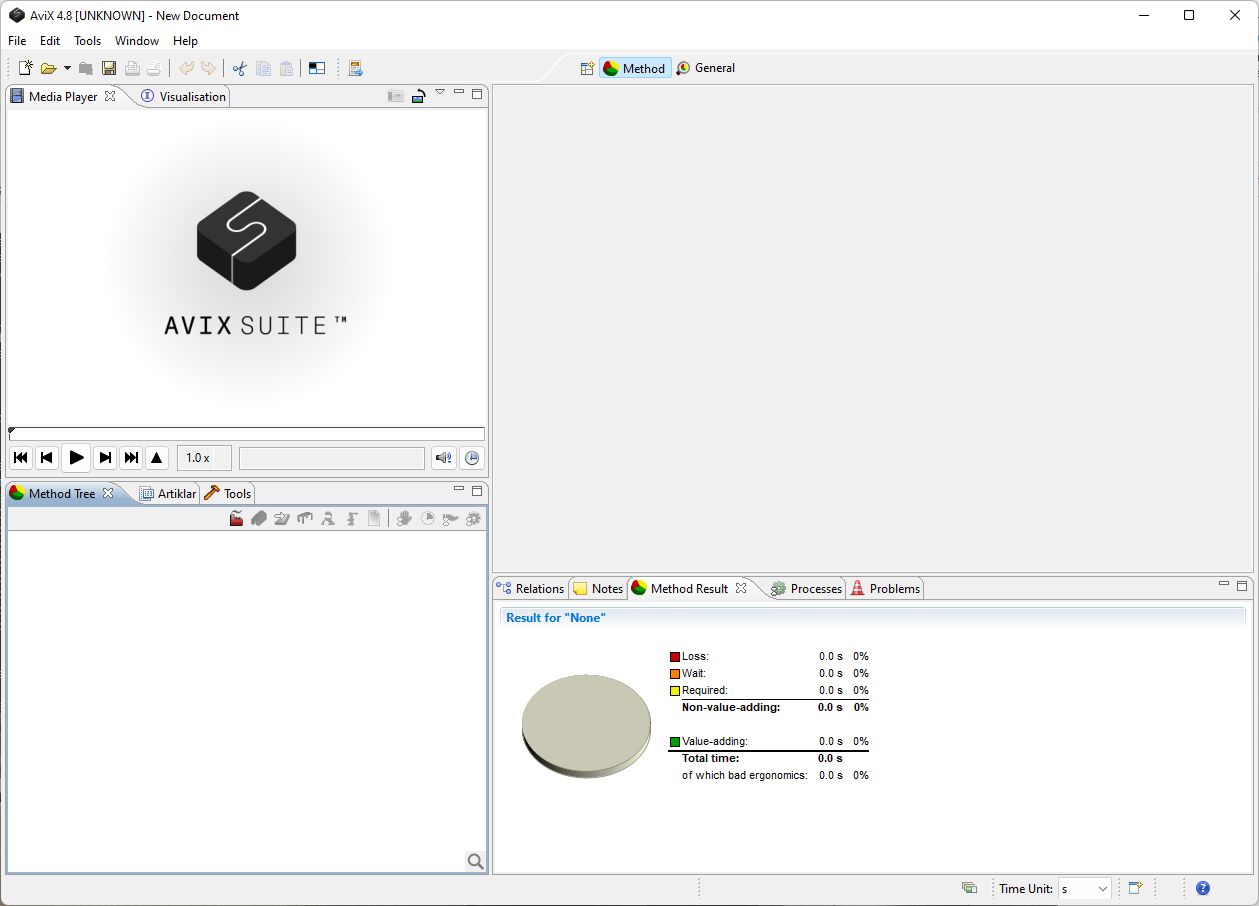Click the Open Perspective icon beside Method
Image resolution: width=1259 pixels, height=906 pixels.
(x=587, y=68)
